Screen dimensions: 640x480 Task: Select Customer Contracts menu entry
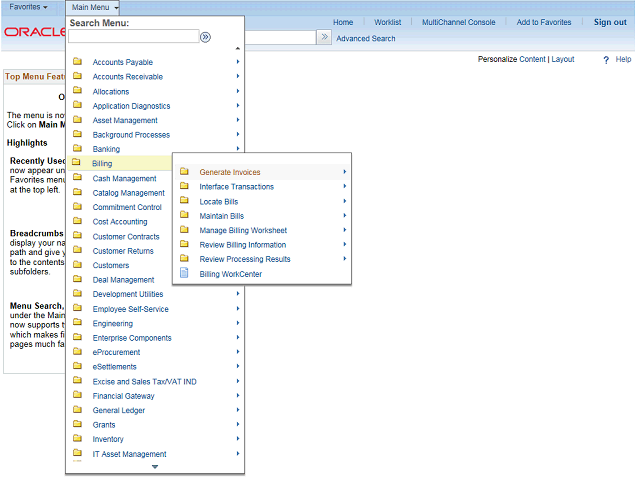pyautogui.click(x=126, y=237)
